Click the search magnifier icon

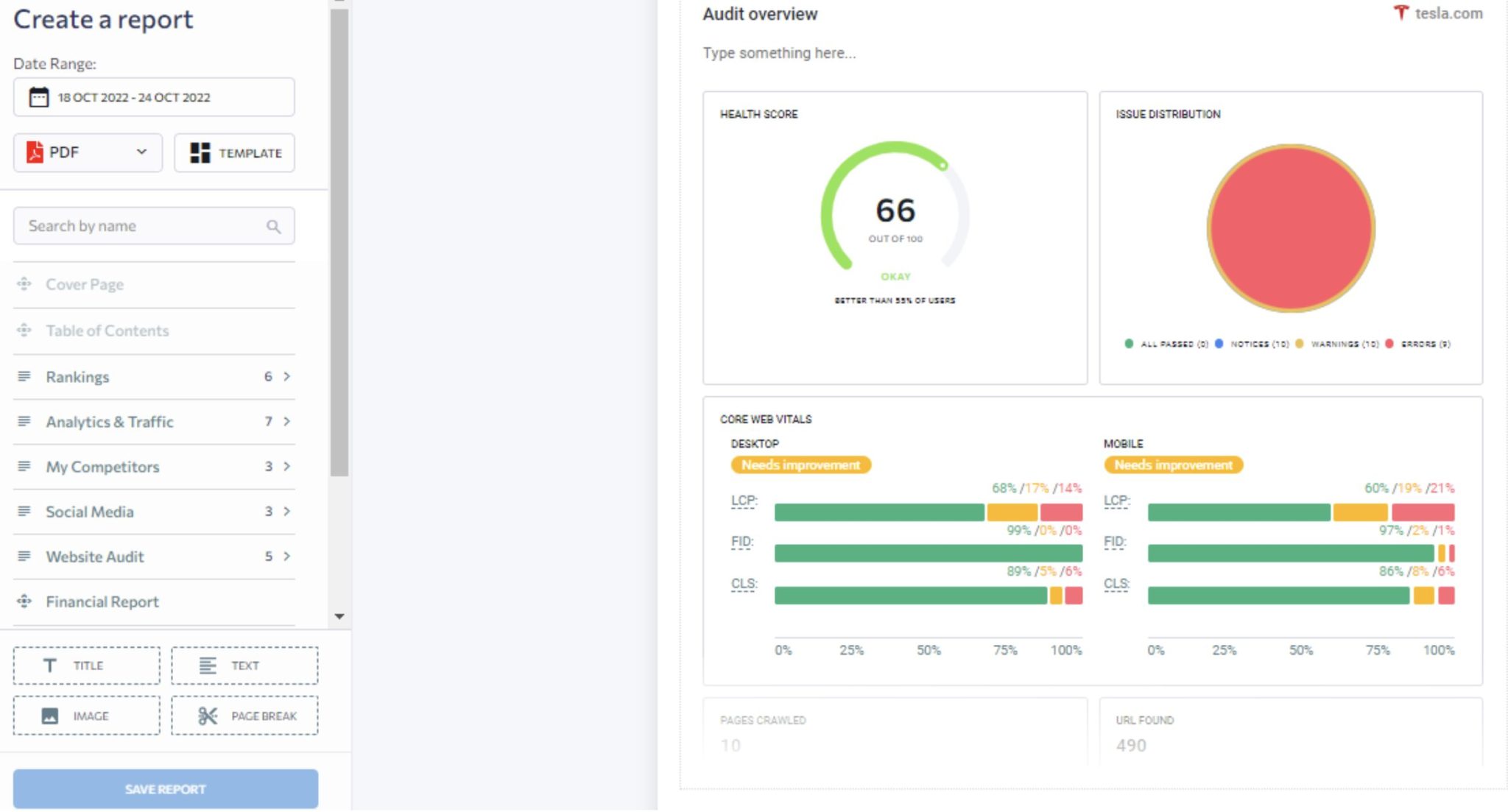[273, 227]
